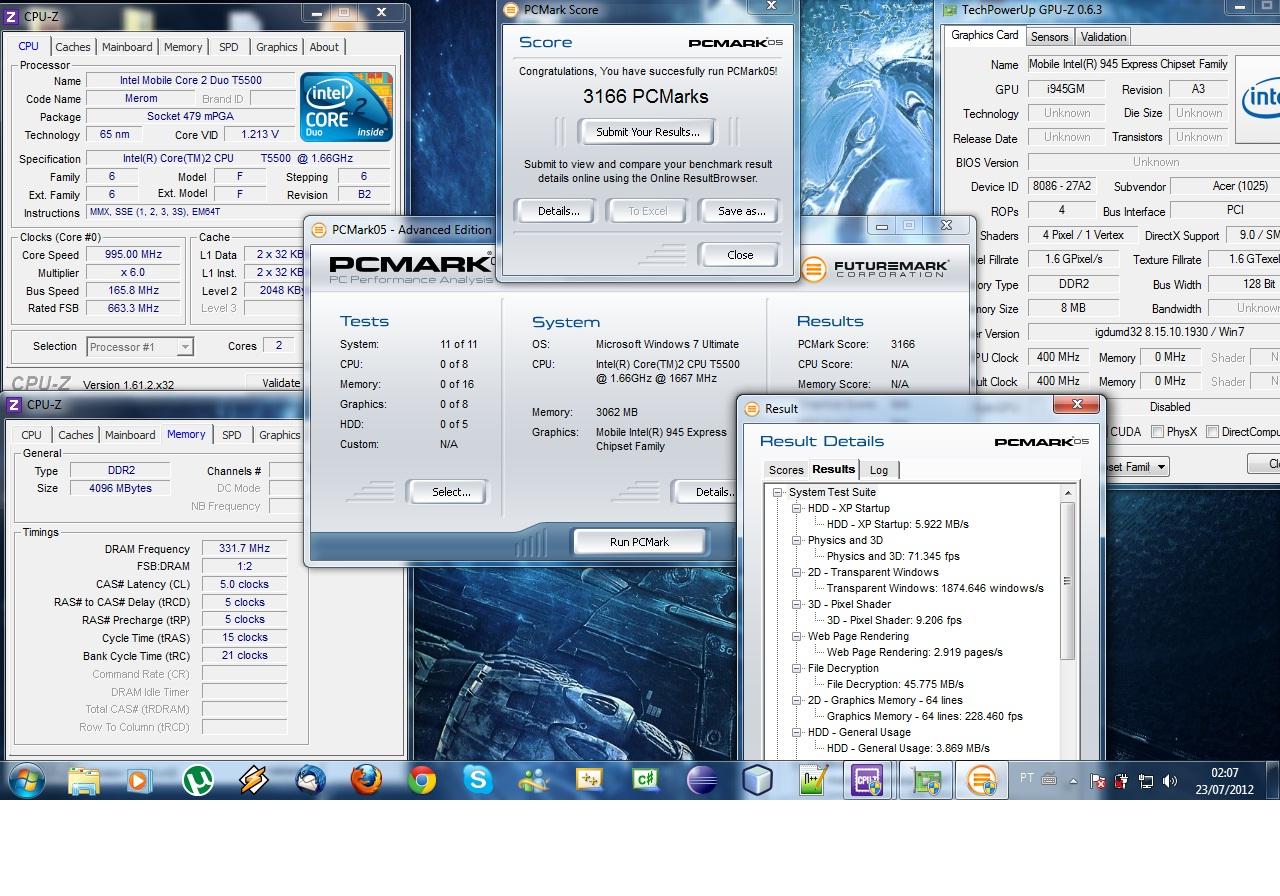Open Skype from the taskbar
This screenshot has width=1280, height=896.
[478, 780]
